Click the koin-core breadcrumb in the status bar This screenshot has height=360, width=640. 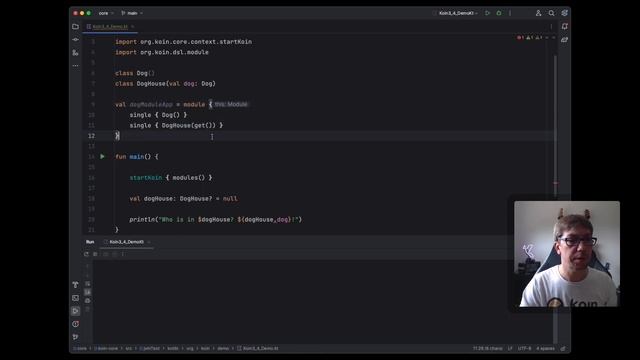pos(107,349)
